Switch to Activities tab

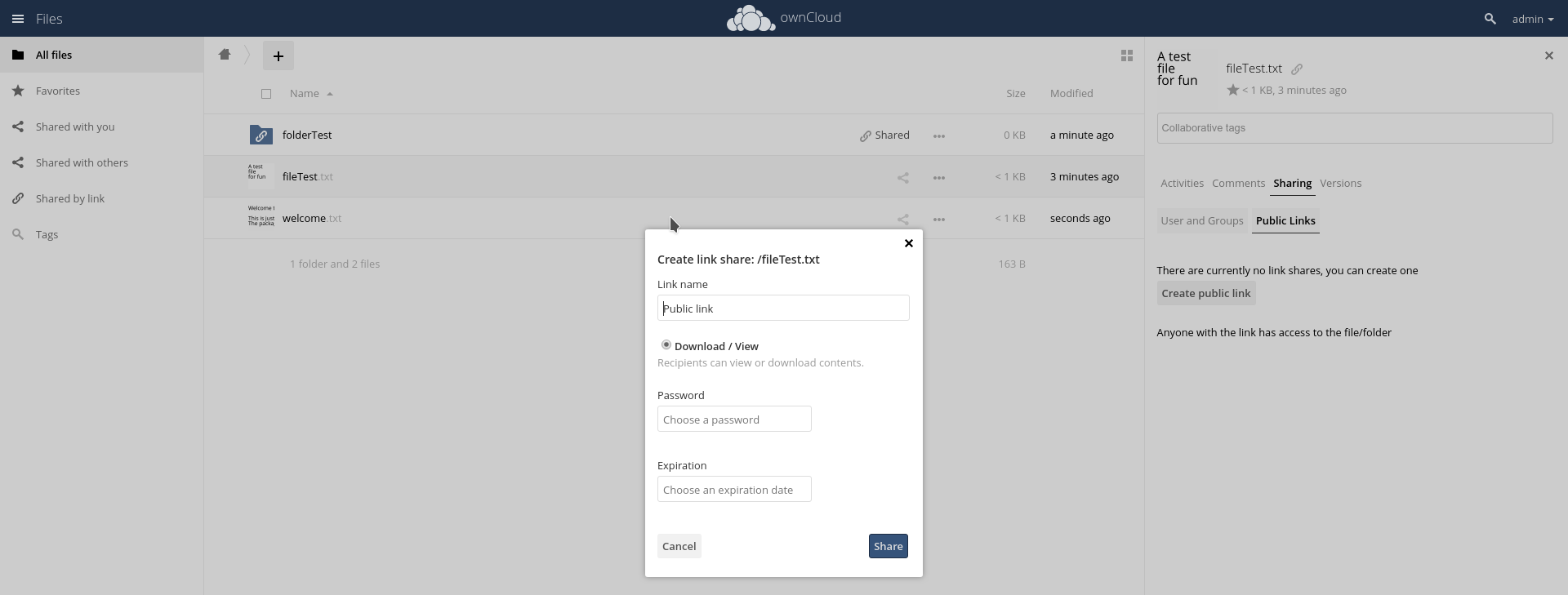1182,184
